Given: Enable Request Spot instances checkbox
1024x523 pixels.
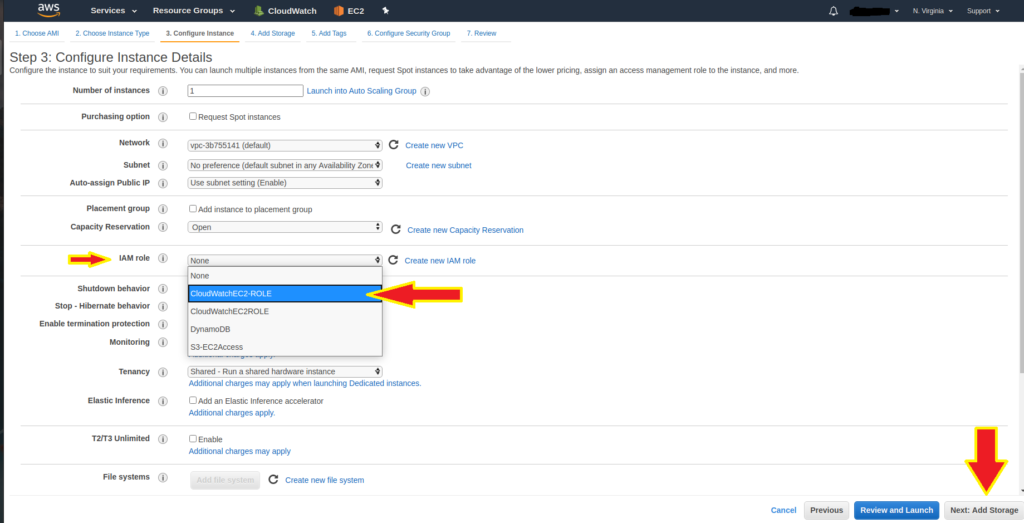Looking at the screenshot, I should tap(193, 117).
